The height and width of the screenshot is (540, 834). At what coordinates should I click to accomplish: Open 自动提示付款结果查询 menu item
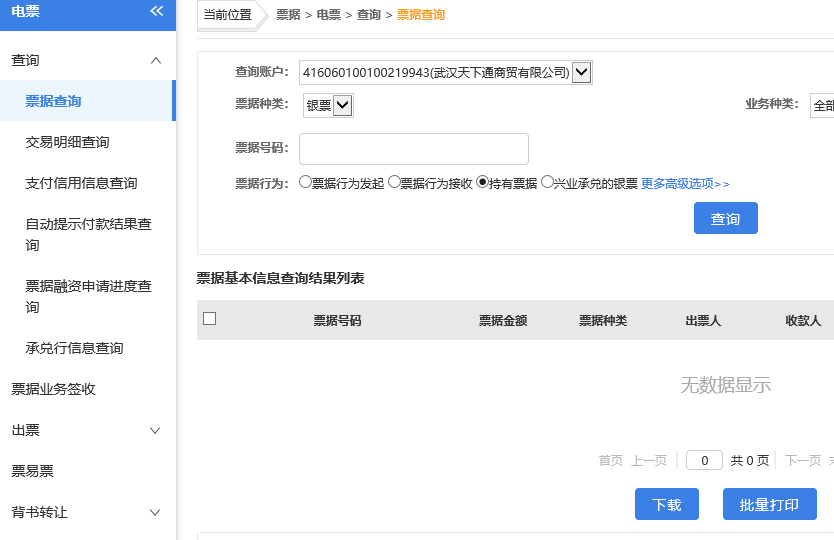tap(88, 234)
